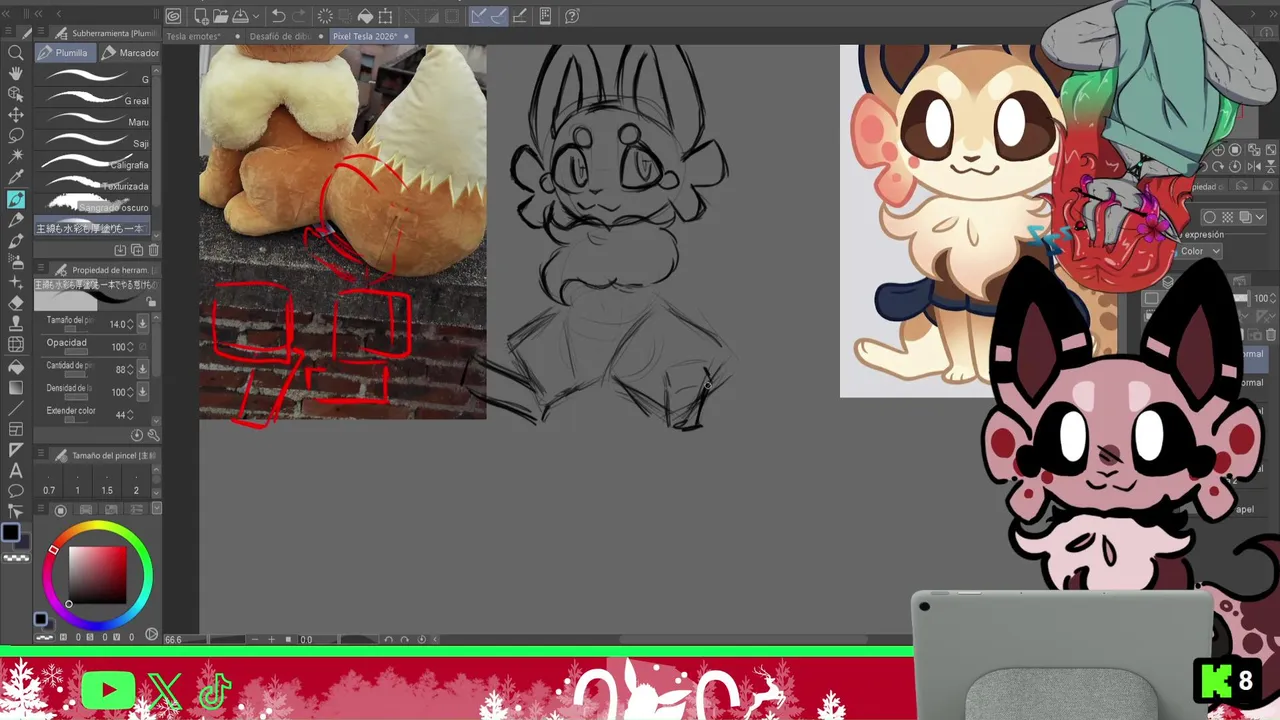Switch to the Desafío de dib document tab
Image resolution: width=1280 pixels, height=720 pixels.
(x=279, y=36)
